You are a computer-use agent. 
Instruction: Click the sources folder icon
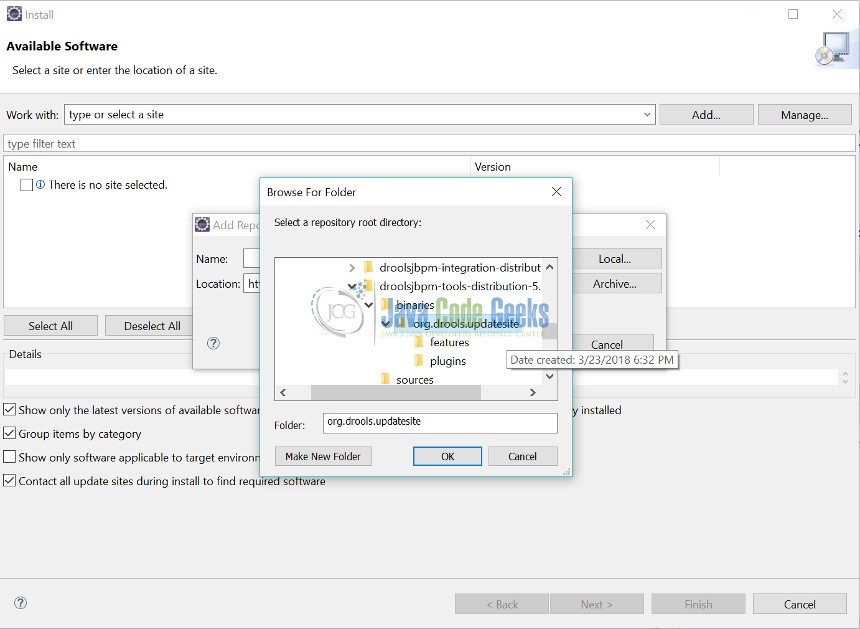385,379
